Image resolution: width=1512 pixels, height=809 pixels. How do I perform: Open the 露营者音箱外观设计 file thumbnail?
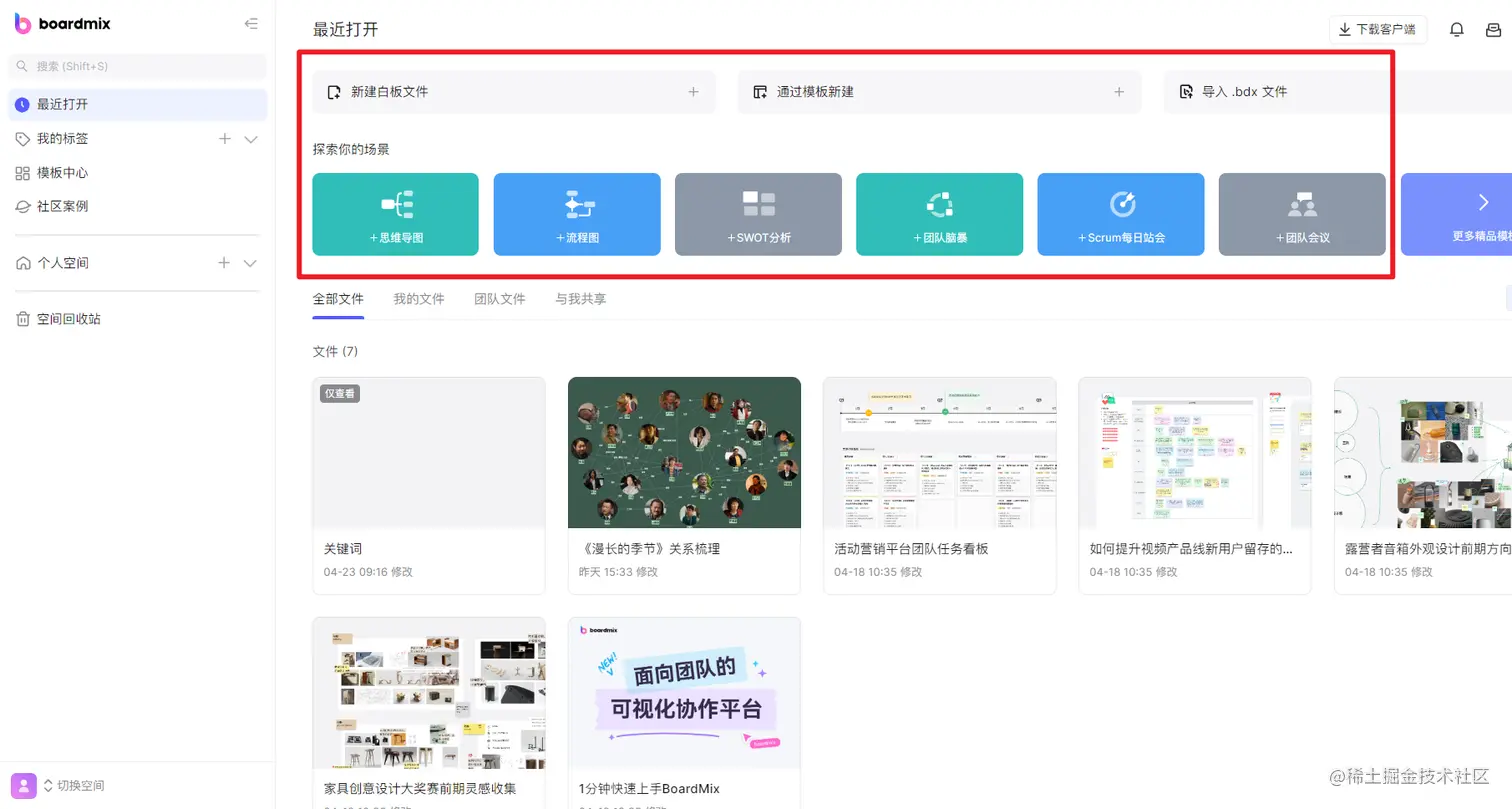coord(1423,453)
